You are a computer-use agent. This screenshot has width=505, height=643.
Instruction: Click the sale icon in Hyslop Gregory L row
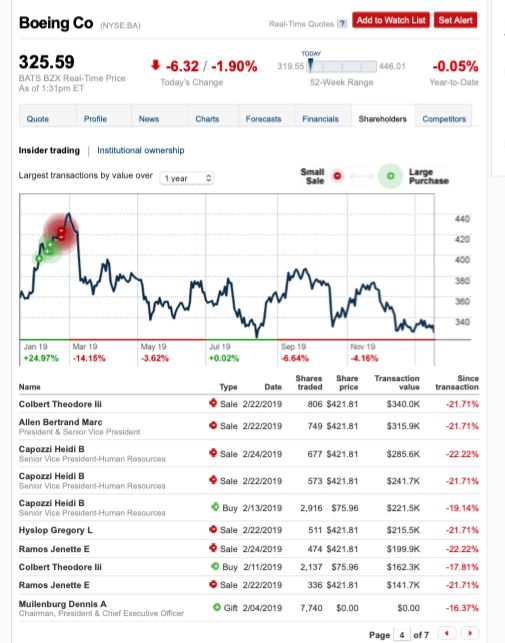pyautogui.click(x=213, y=529)
